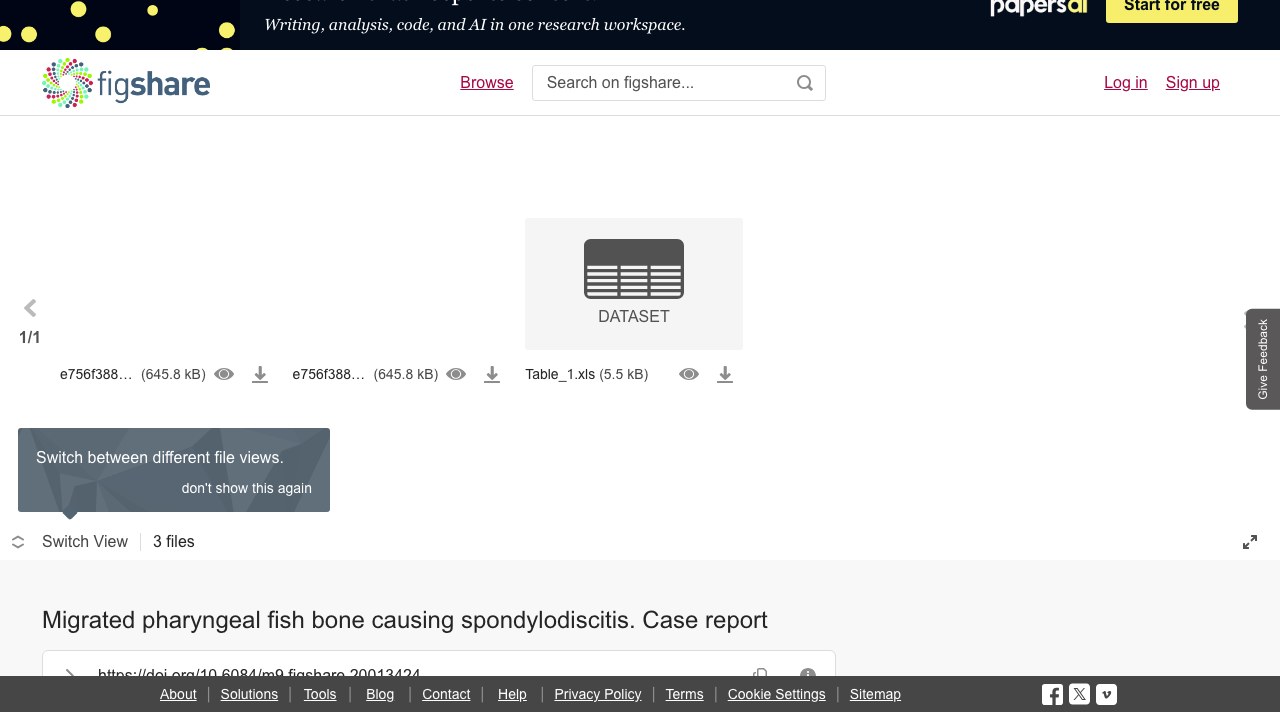The image size is (1280, 720).
Task: Click the Log in link
Action: (1126, 83)
